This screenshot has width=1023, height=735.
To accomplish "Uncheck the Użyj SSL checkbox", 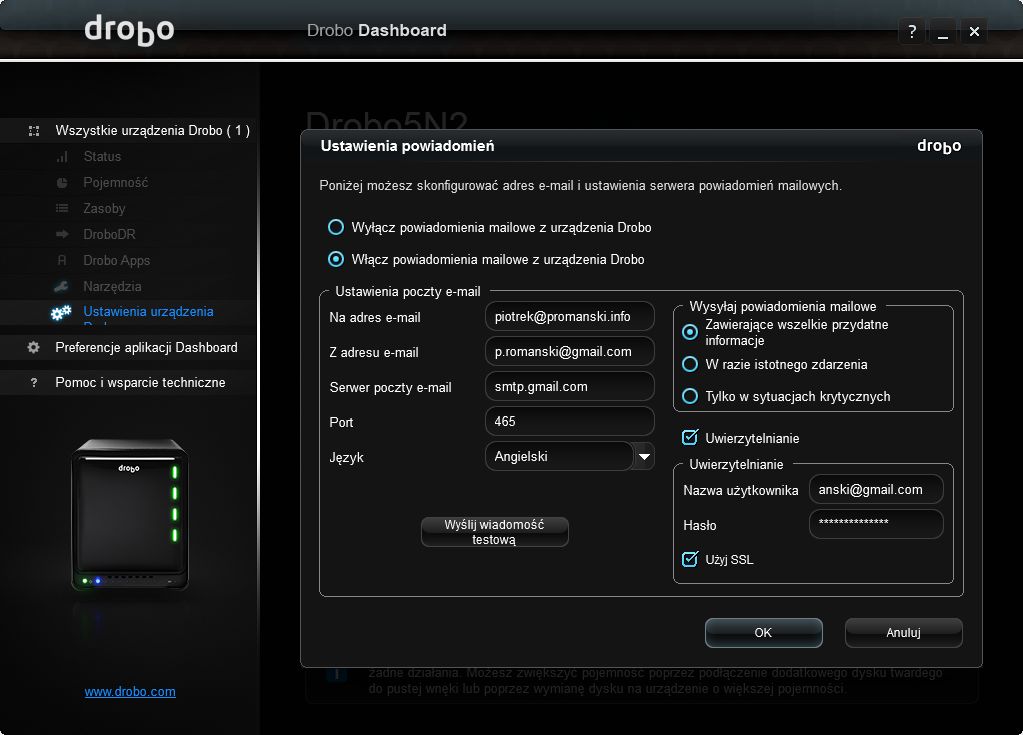I will 690,559.
